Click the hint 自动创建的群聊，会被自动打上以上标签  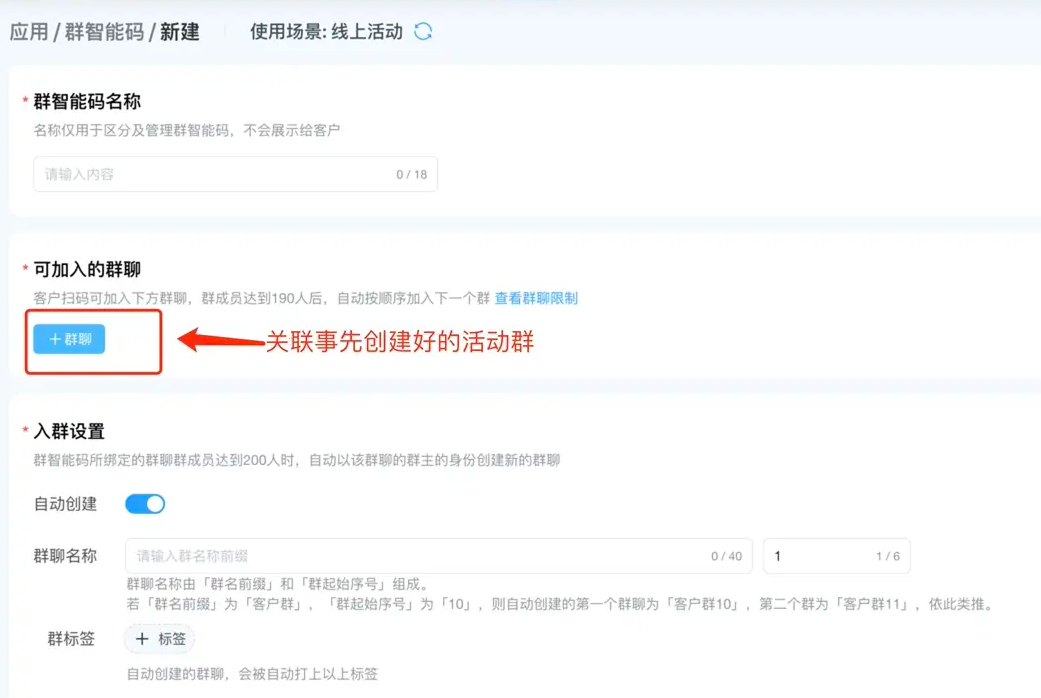tap(252, 674)
